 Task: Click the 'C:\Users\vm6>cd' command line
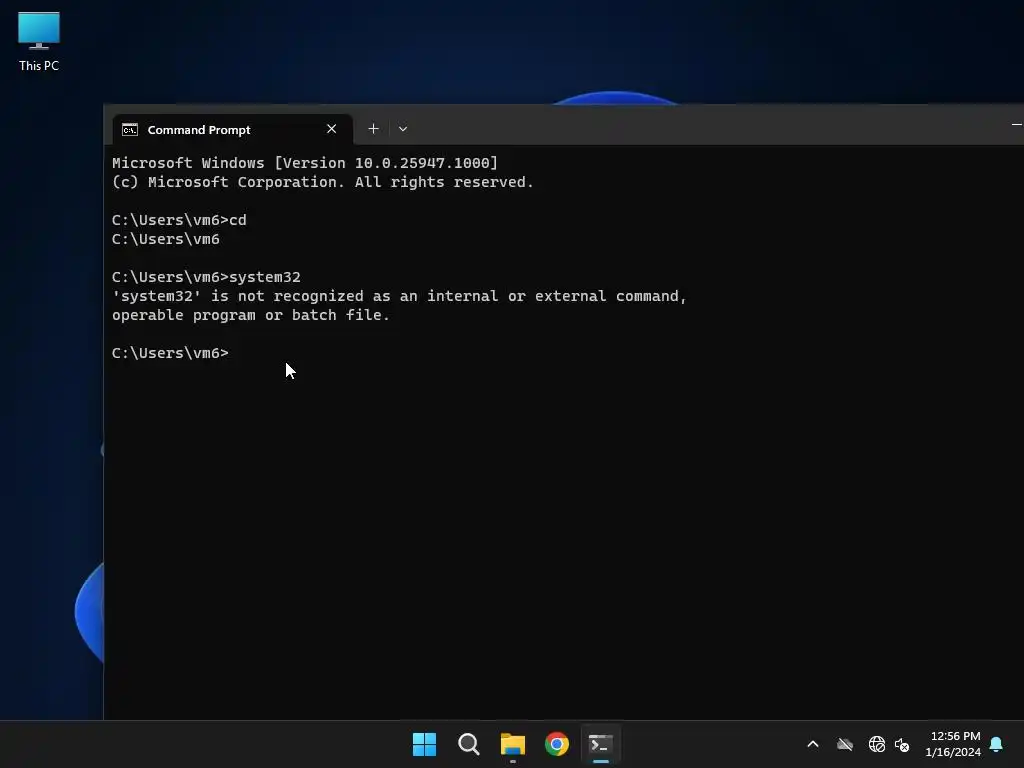tap(179, 220)
